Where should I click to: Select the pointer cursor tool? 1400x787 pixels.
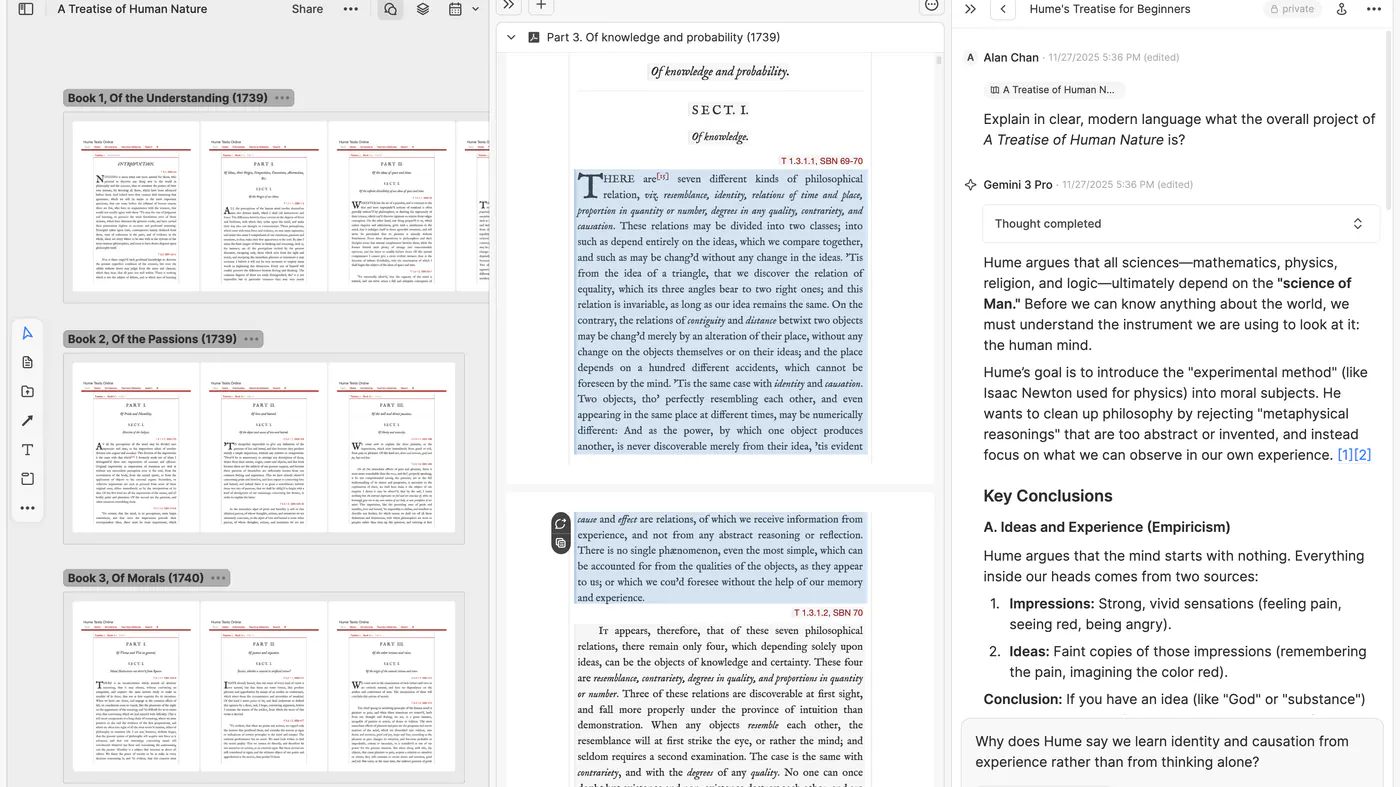27,333
